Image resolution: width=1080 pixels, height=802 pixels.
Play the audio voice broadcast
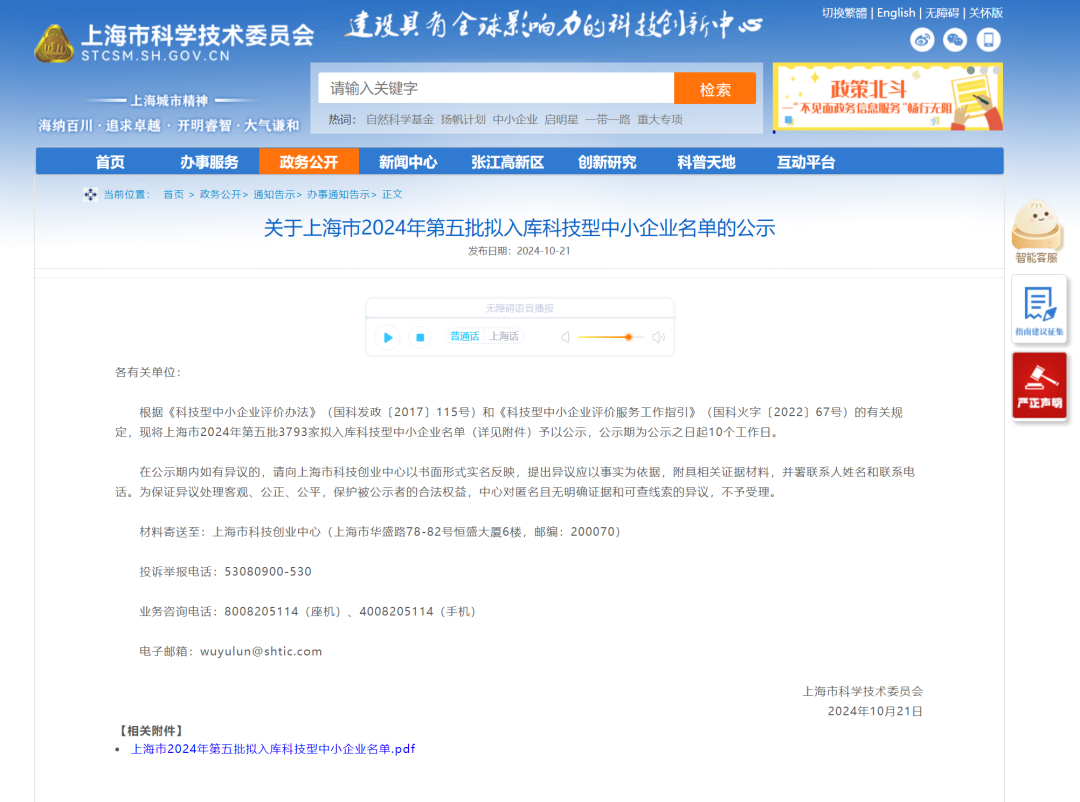coord(388,337)
